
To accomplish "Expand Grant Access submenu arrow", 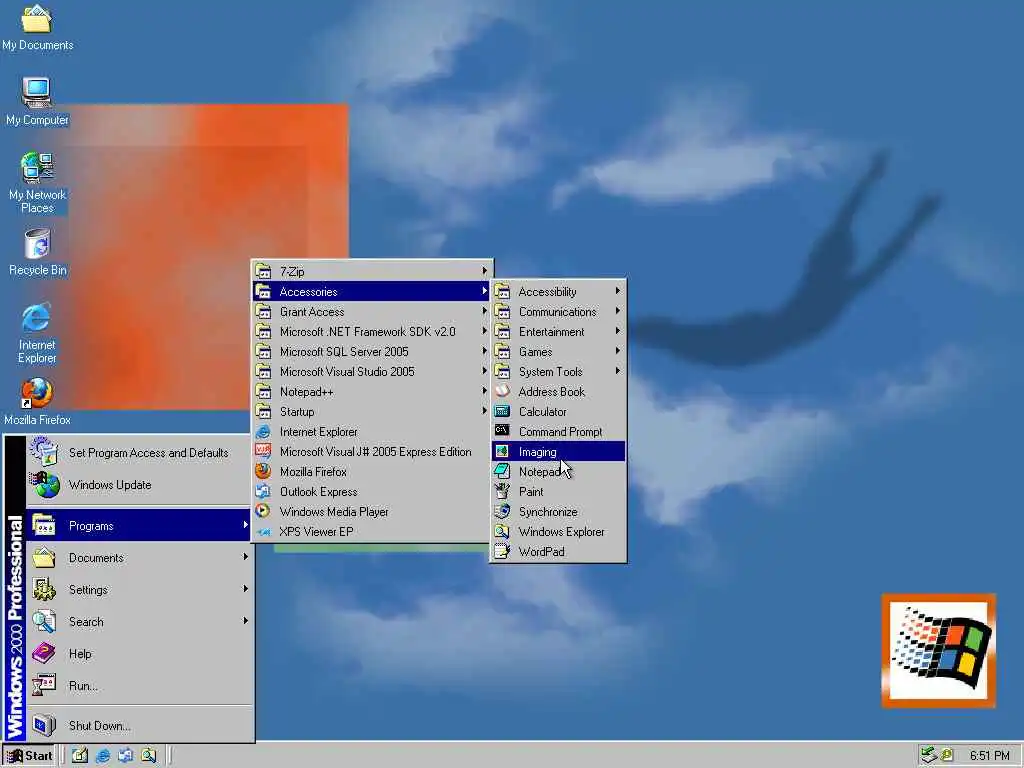I will (x=485, y=311).
